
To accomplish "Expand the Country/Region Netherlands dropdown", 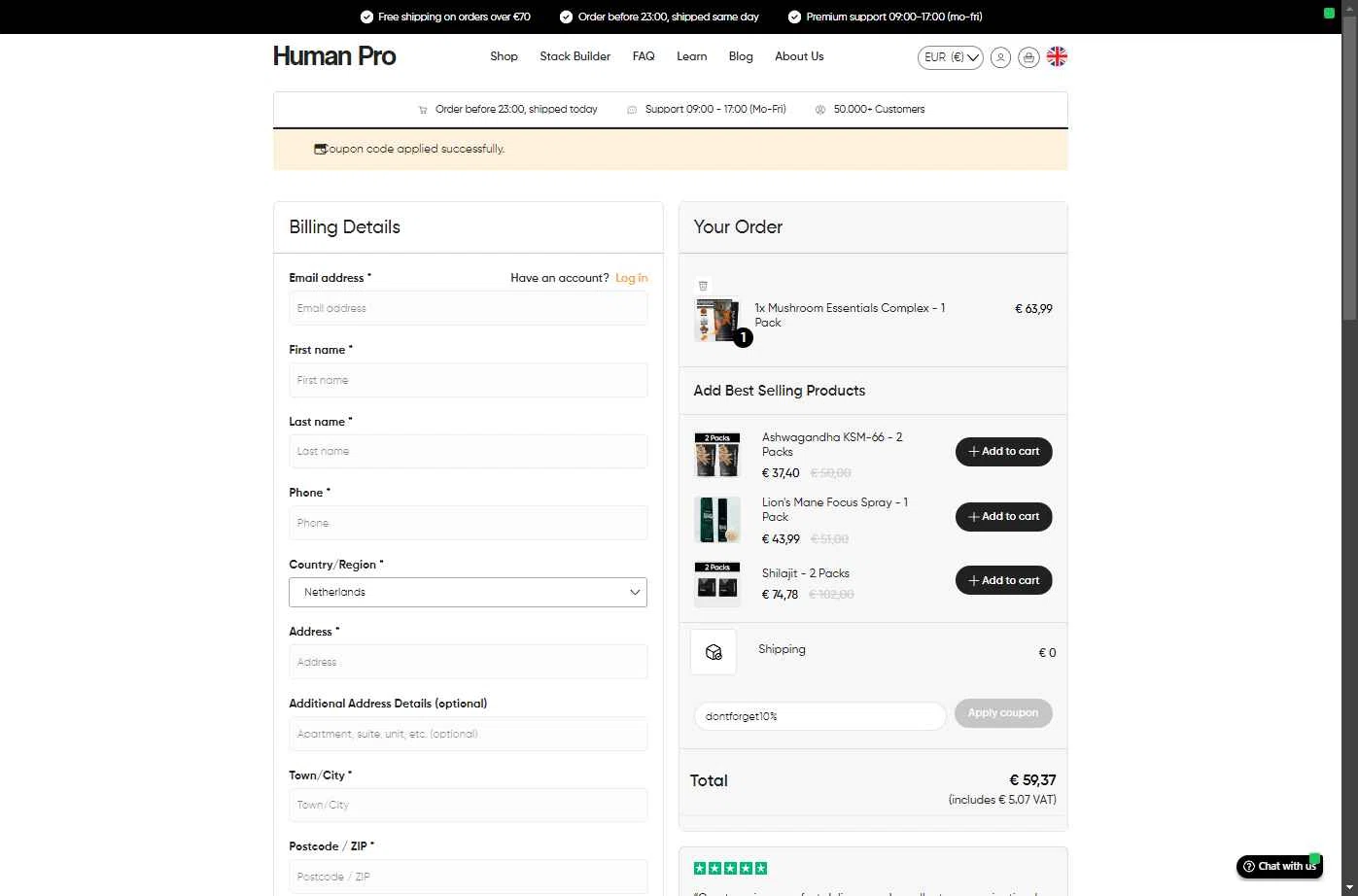I will 468,592.
